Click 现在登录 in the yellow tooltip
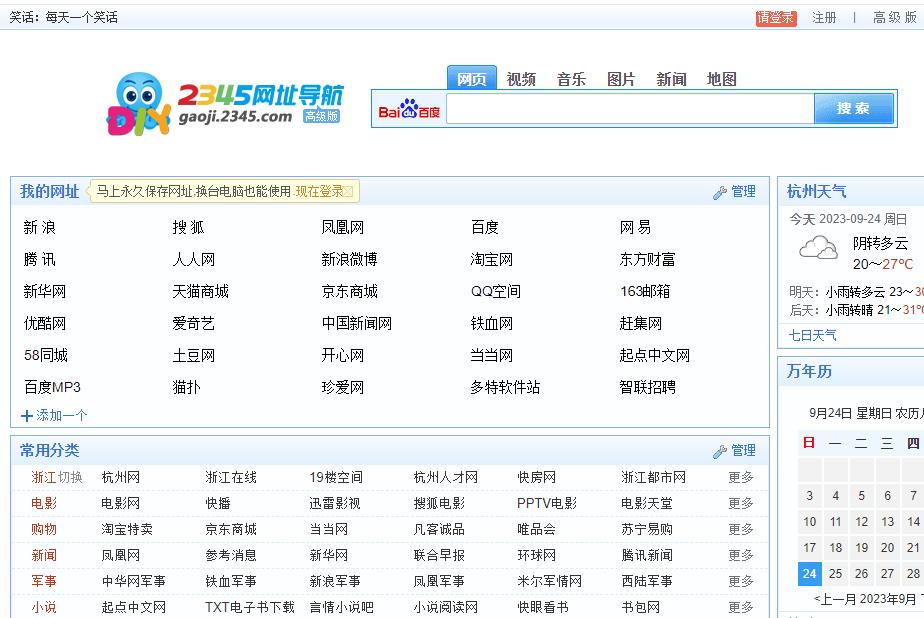 (x=319, y=191)
